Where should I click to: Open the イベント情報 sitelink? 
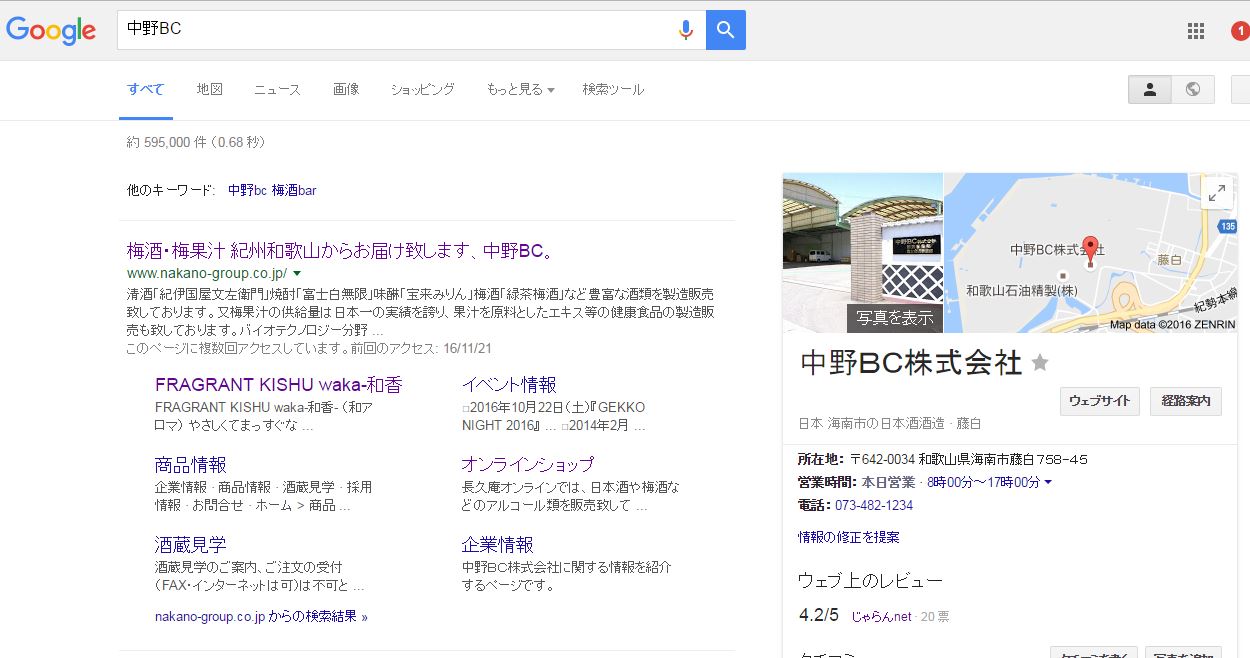pyautogui.click(x=509, y=385)
